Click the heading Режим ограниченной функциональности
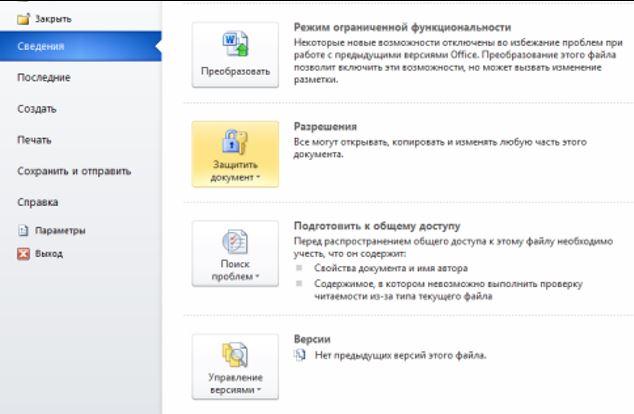The width and height of the screenshot is (634, 414). coord(402,27)
